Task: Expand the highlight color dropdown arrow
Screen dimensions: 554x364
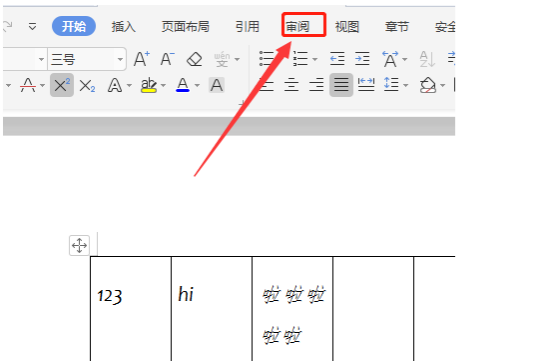Action: coord(163,86)
